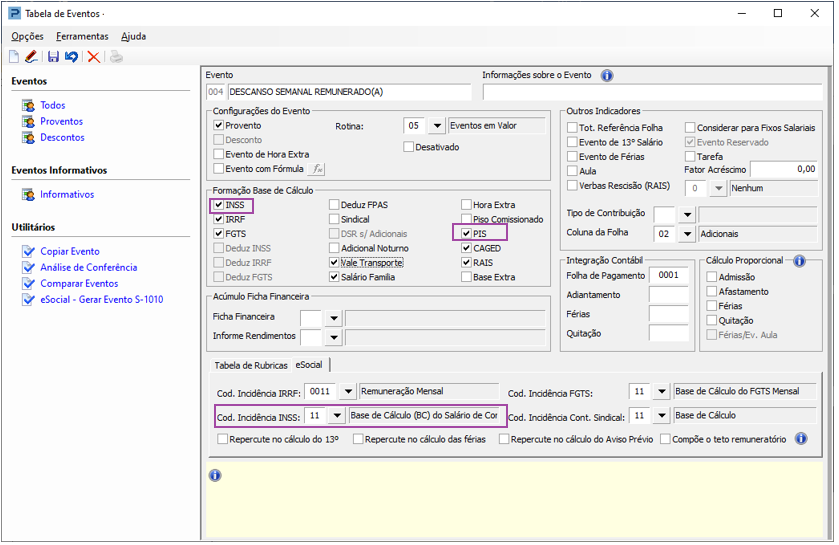Click the Undo arrow toolbar icon
This screenshot has width=839, height=545.
point(71,57)
